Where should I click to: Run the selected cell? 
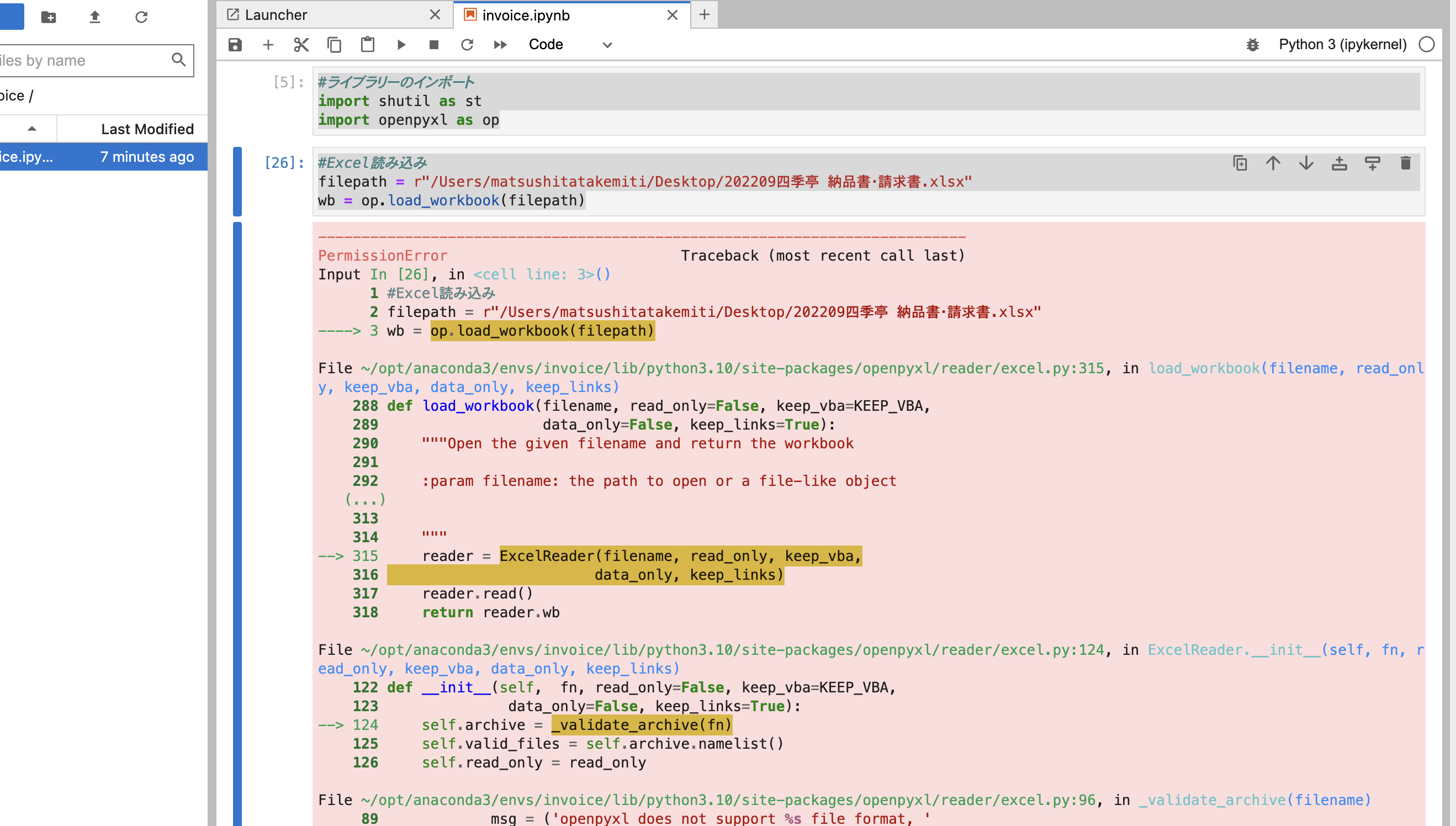coord(401,44)
